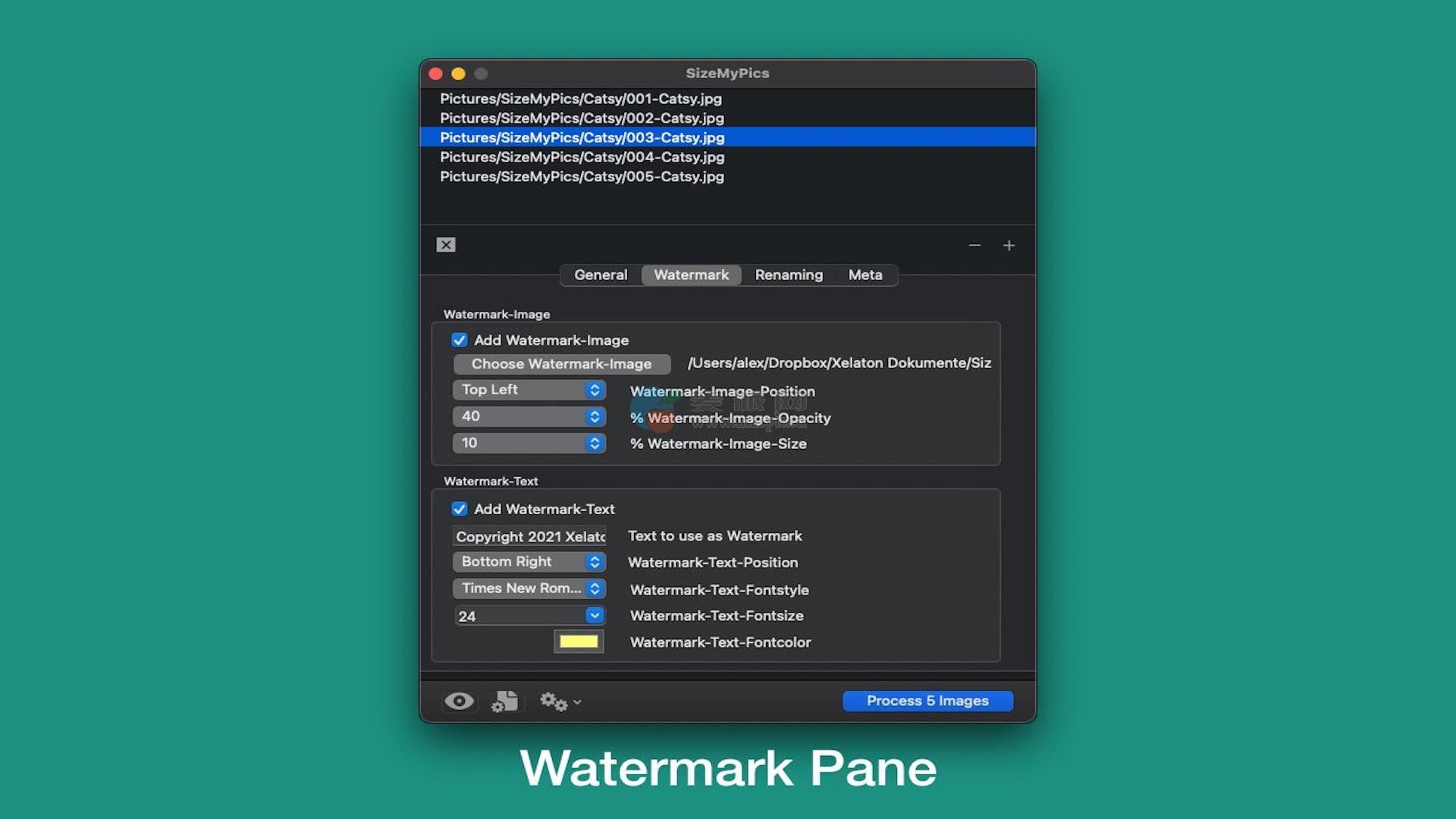The image size is (1456, 819).
Task: Click the clear list X icon
Action: (x=446, y=245)
